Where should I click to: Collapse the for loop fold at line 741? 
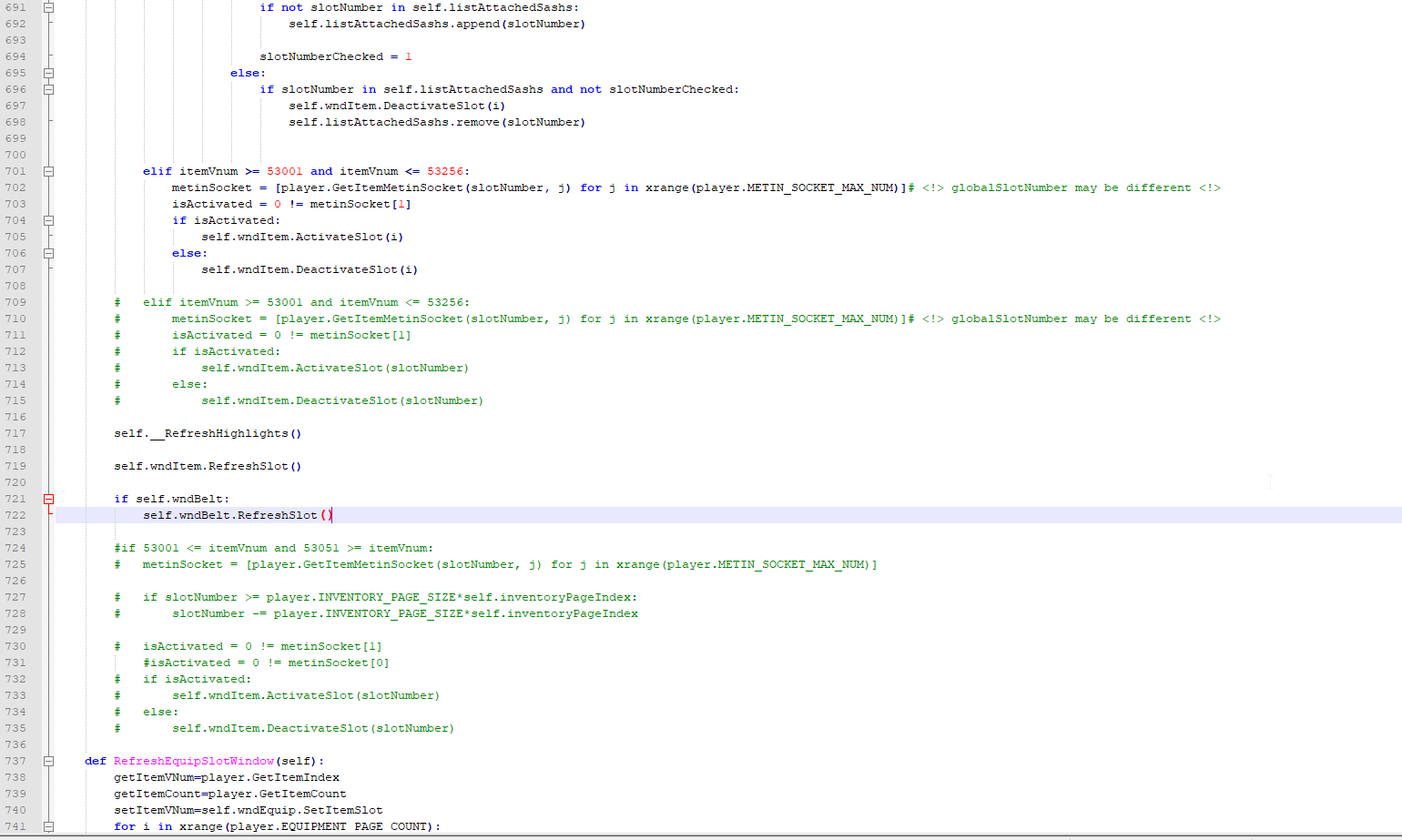tap(49, 826)
